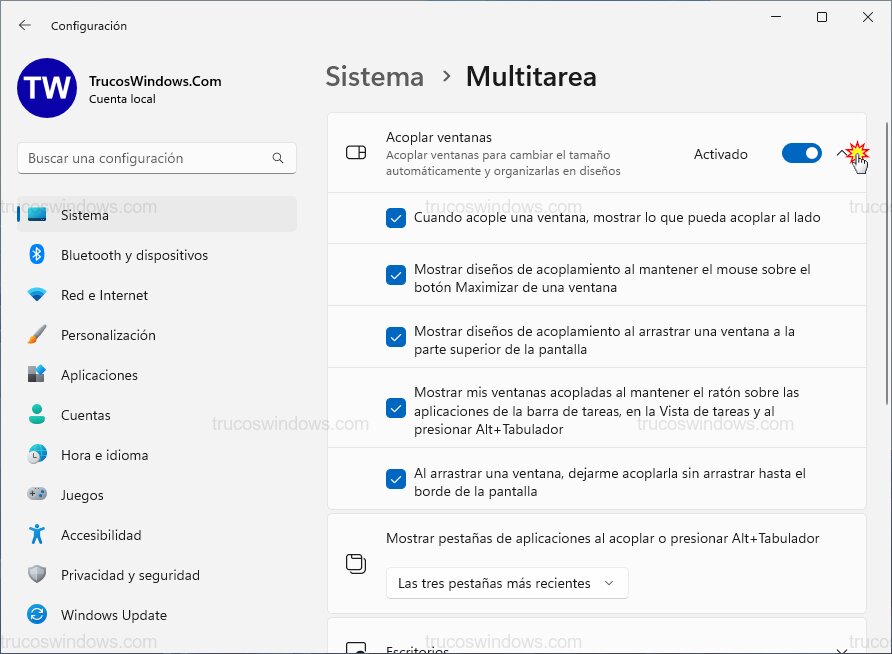Viewport: 892px width, 654px height.
Task: Click the Buscar una configuración search field
Action: [x=156, y=158]
